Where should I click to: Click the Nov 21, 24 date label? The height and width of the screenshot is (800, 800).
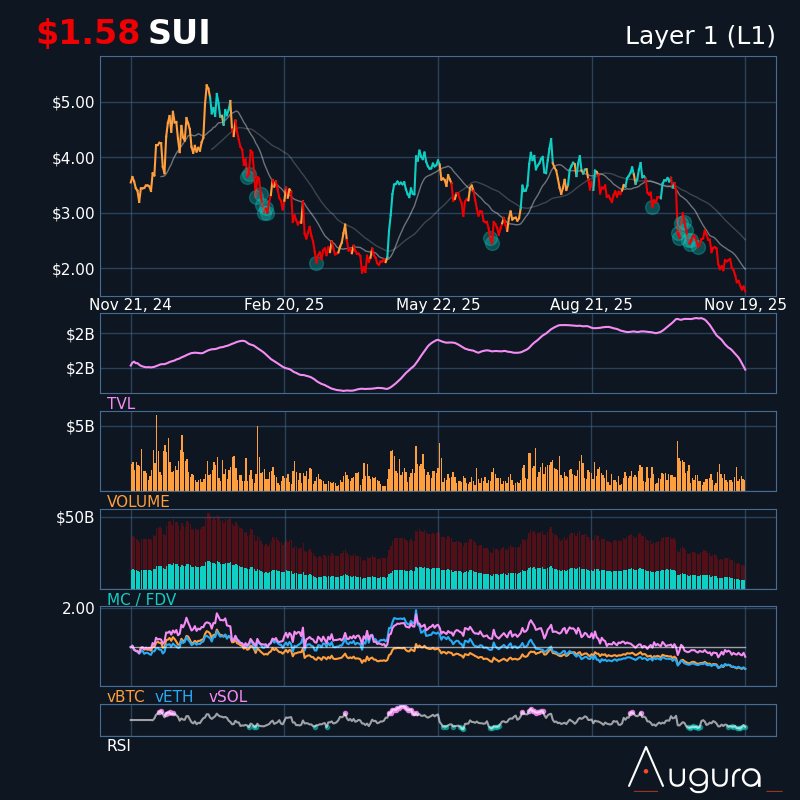pos(130,305)
